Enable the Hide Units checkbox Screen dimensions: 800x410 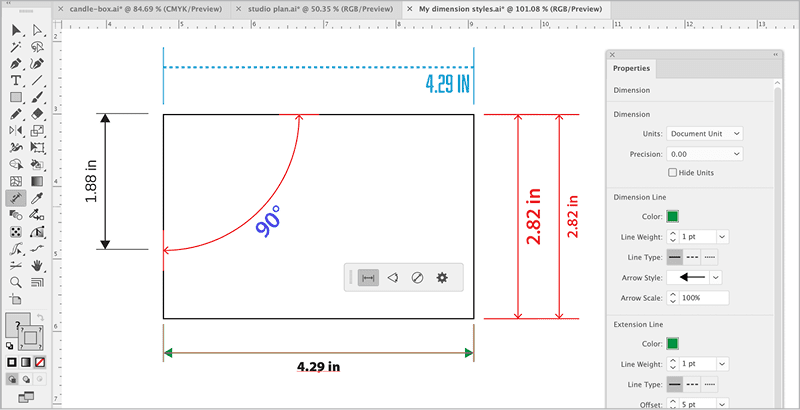673,173
